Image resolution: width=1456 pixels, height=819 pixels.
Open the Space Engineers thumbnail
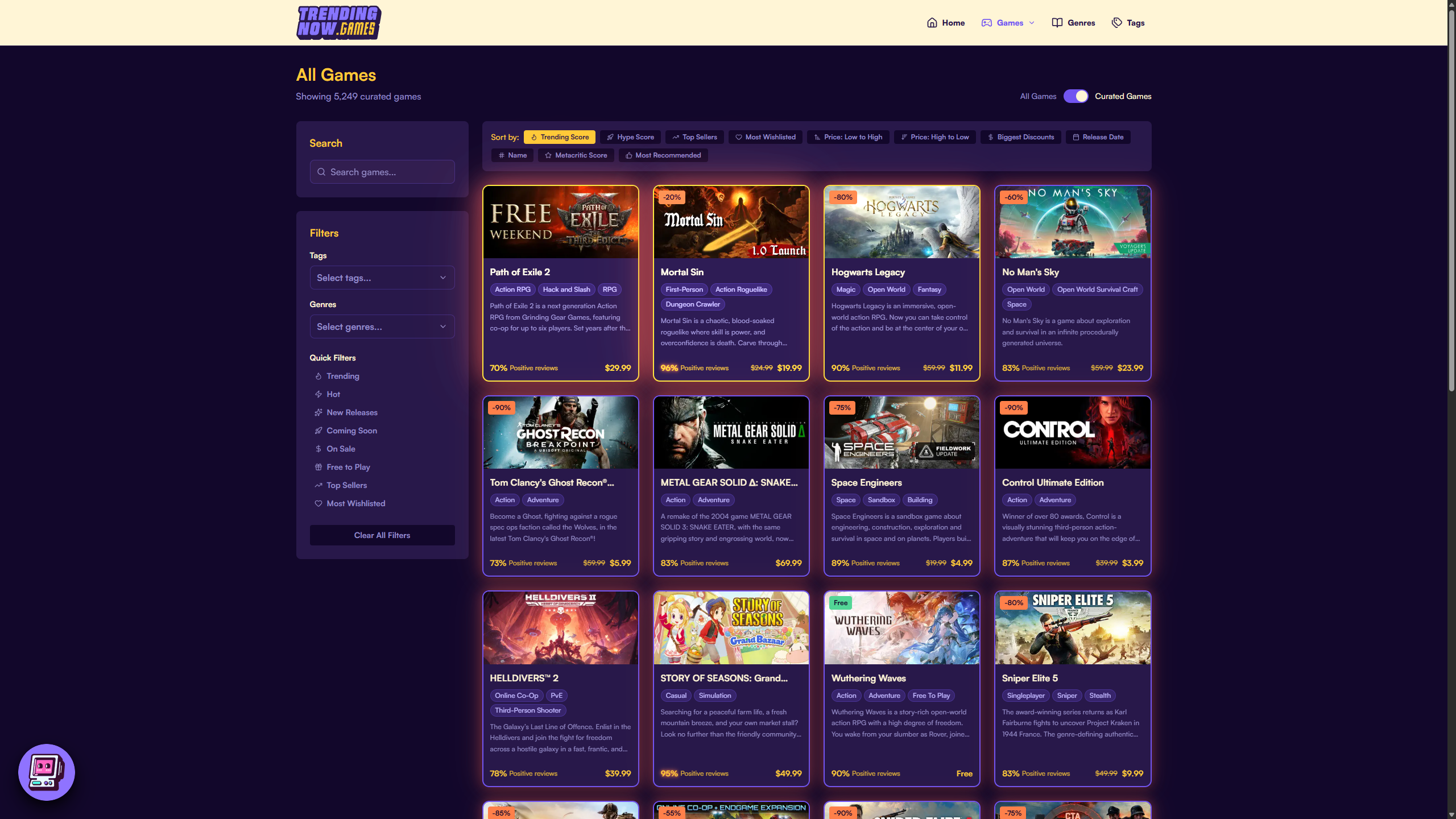tap(902, 432)
